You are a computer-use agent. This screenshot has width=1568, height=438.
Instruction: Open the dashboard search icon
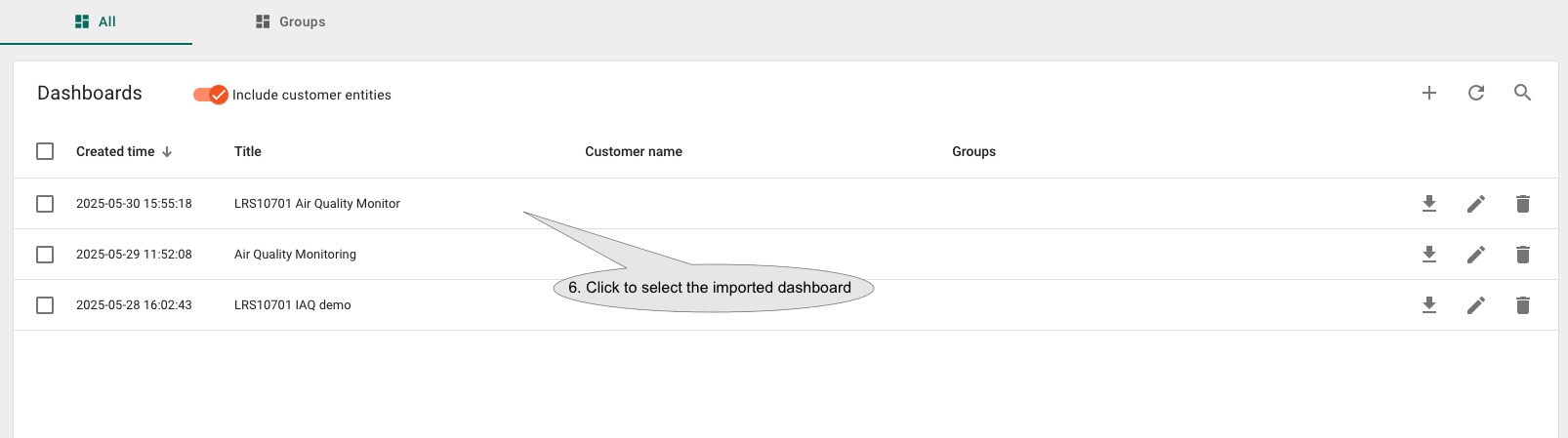(1522, 93)
